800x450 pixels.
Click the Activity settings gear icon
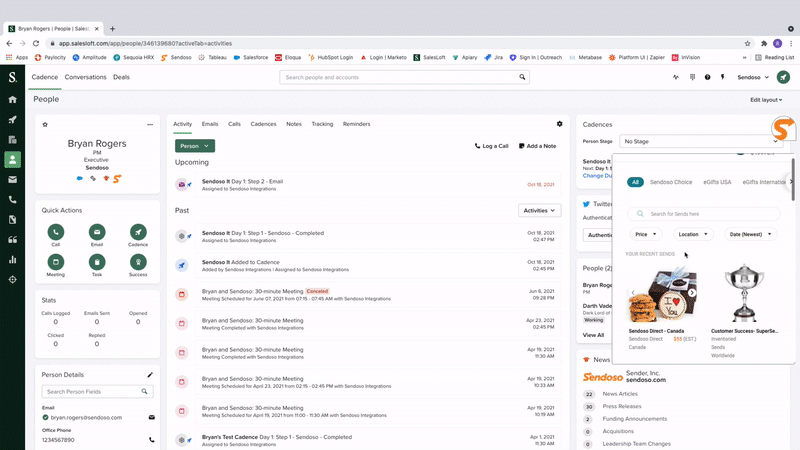click(559, 124)
